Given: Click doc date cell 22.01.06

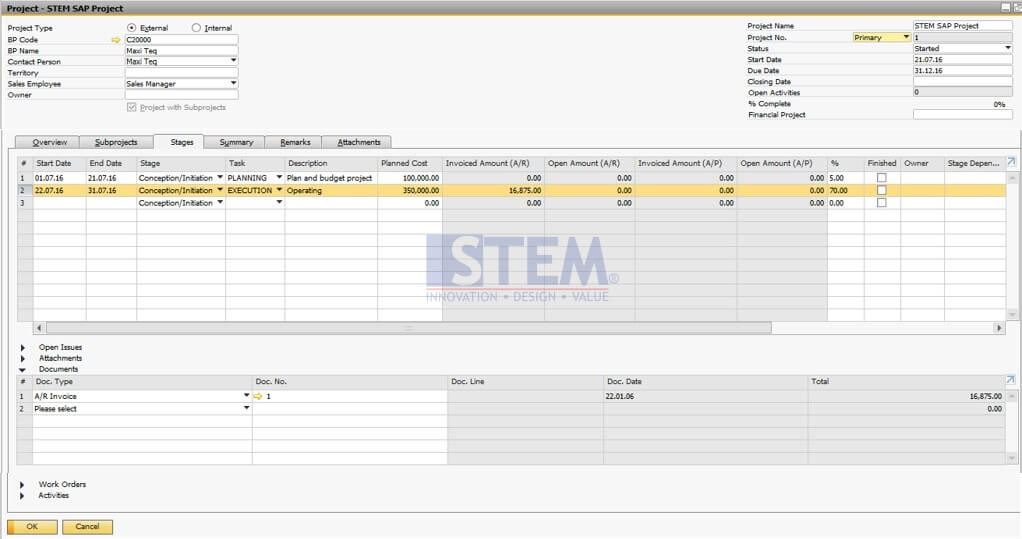Looking at the screenshot, I should coord(705,396).
